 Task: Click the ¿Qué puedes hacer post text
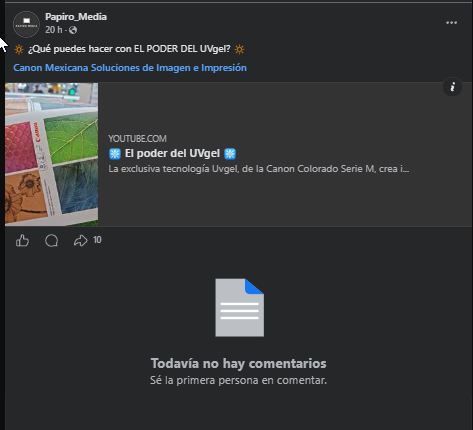click(x=129, y=49)
